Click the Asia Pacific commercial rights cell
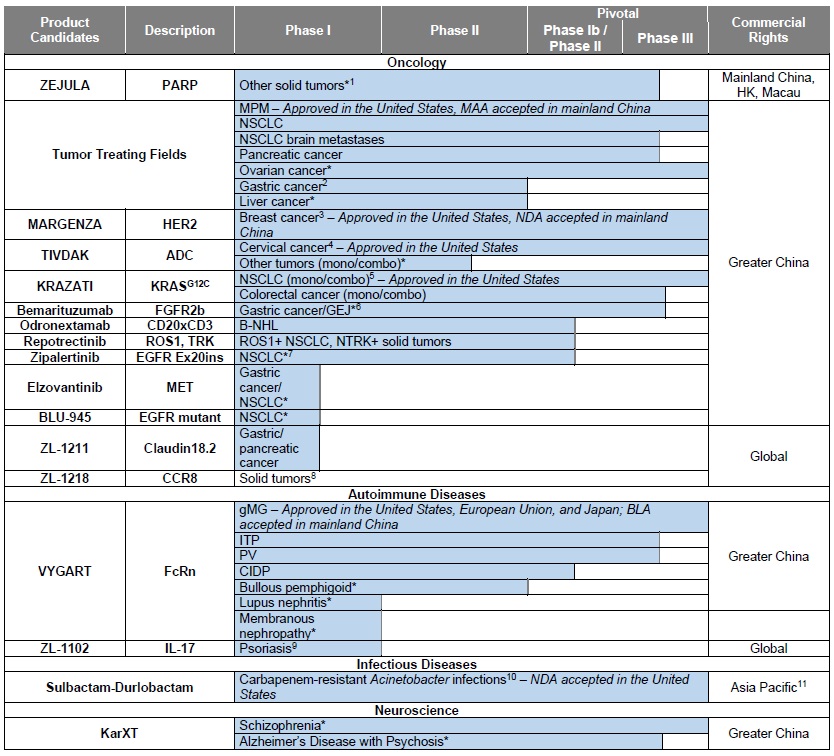 [768, 687]
